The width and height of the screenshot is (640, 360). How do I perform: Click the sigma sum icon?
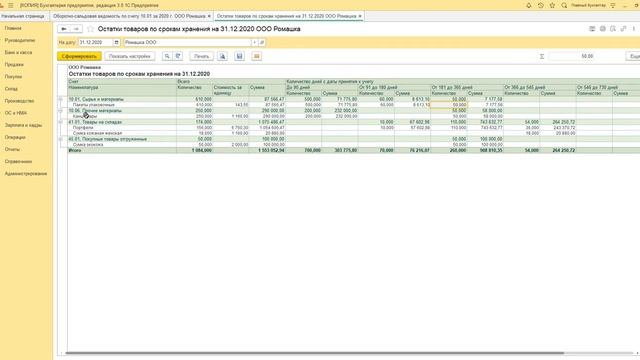click(542, 56)
